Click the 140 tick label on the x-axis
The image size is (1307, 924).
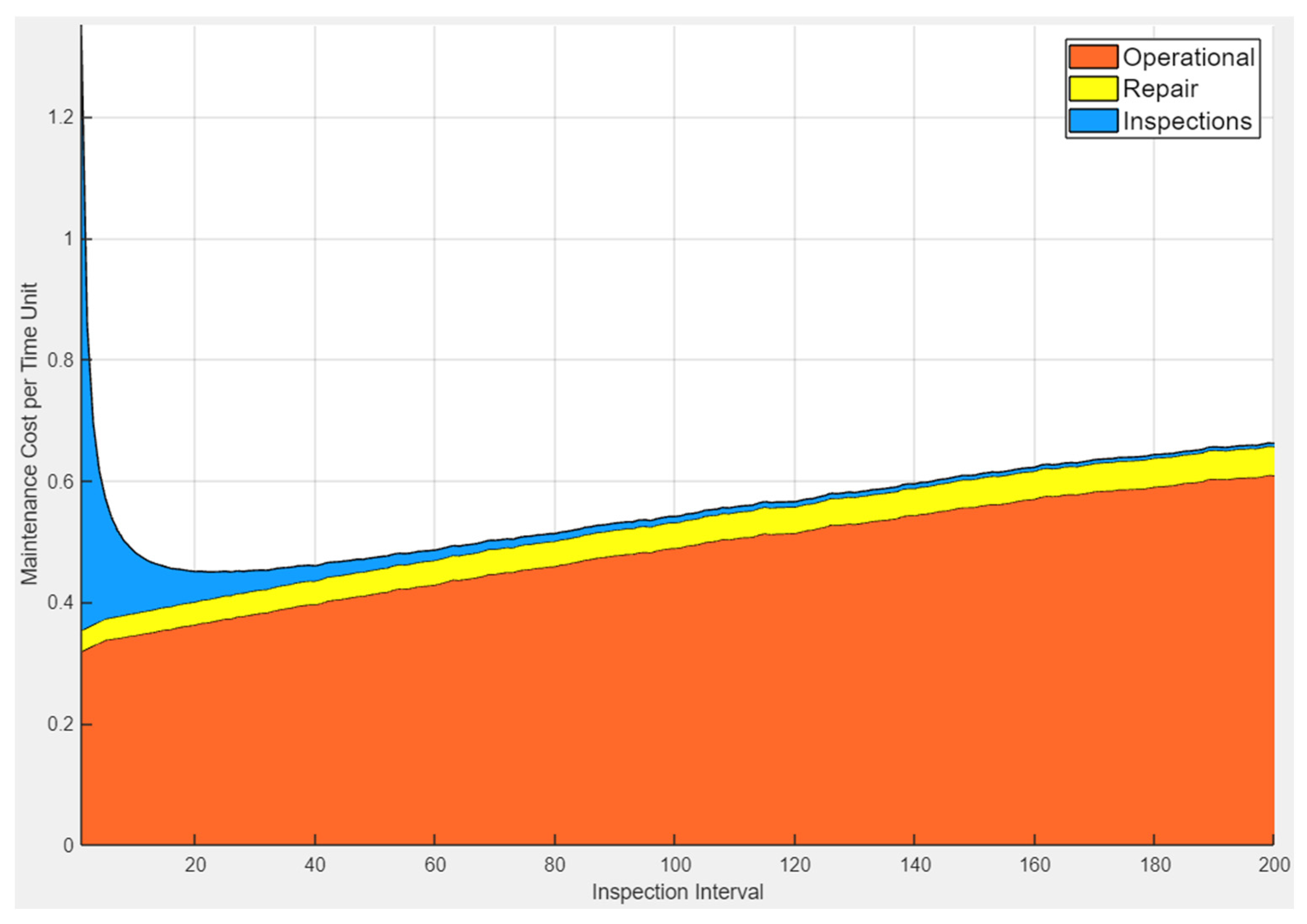pyautogui.click(x=915, y=865)
